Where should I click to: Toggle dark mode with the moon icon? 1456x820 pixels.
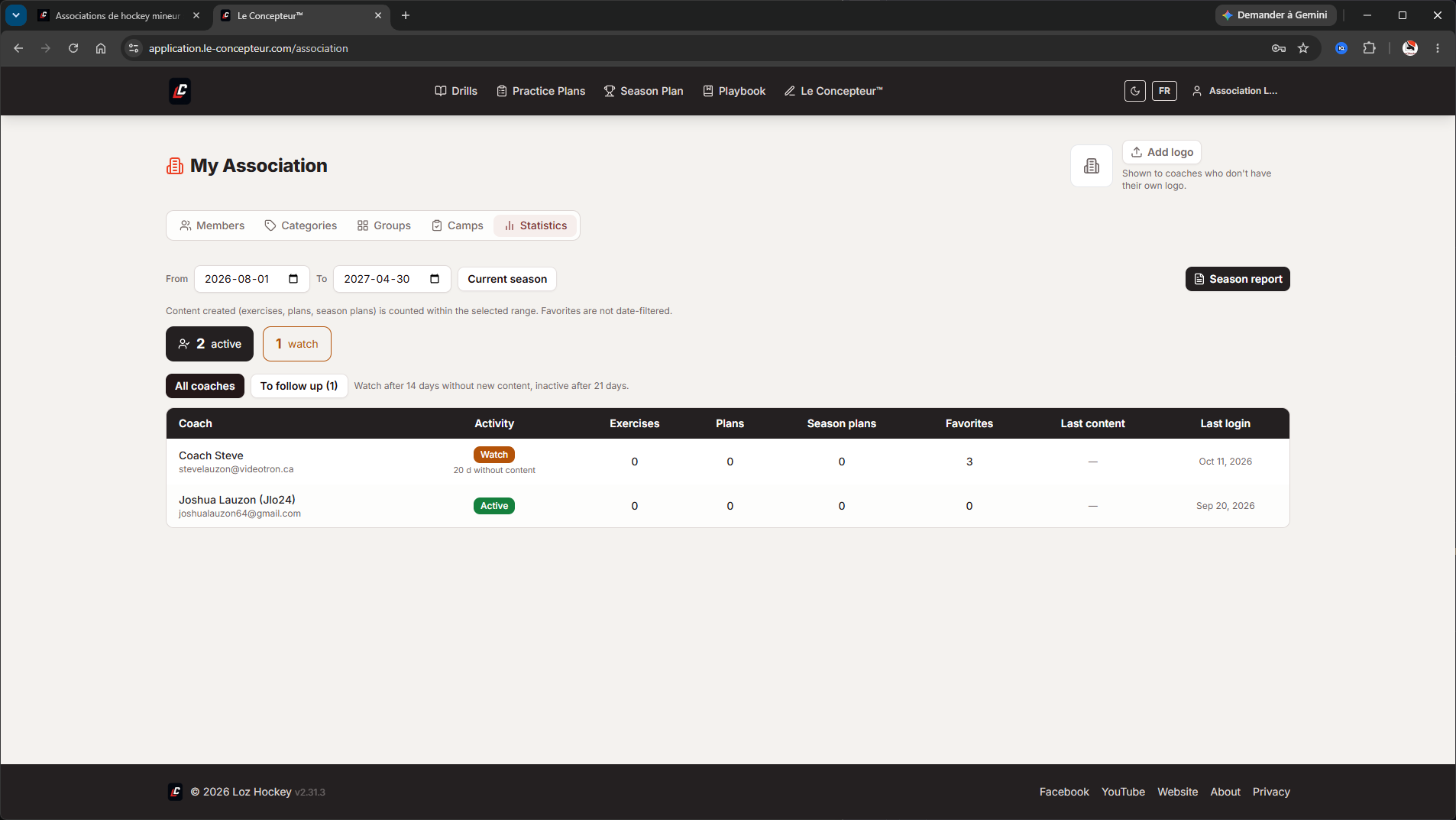pyautogui.click(x=1135, y=91)
